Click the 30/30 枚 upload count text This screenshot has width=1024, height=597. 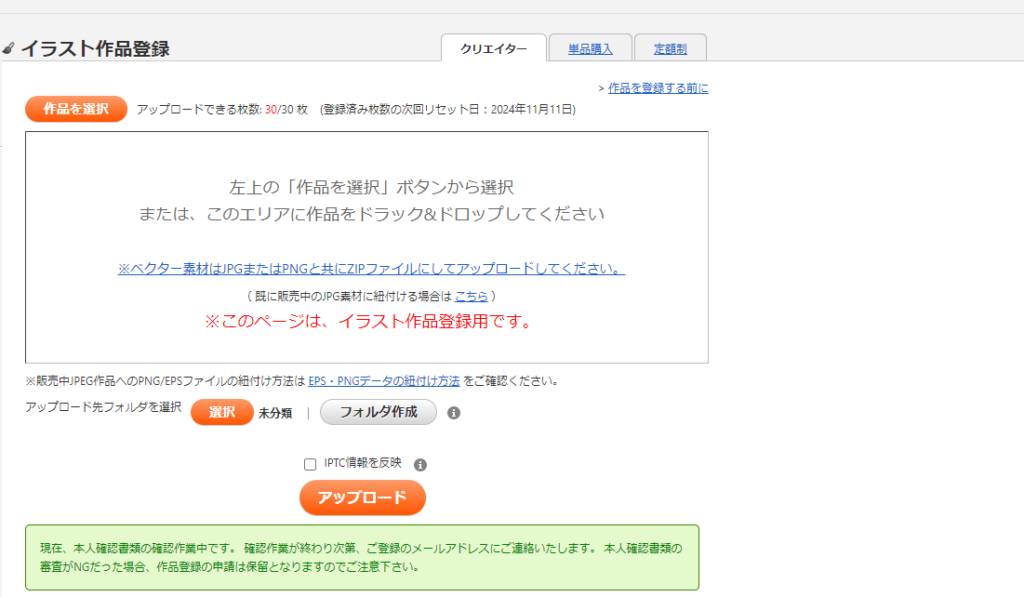286,109
